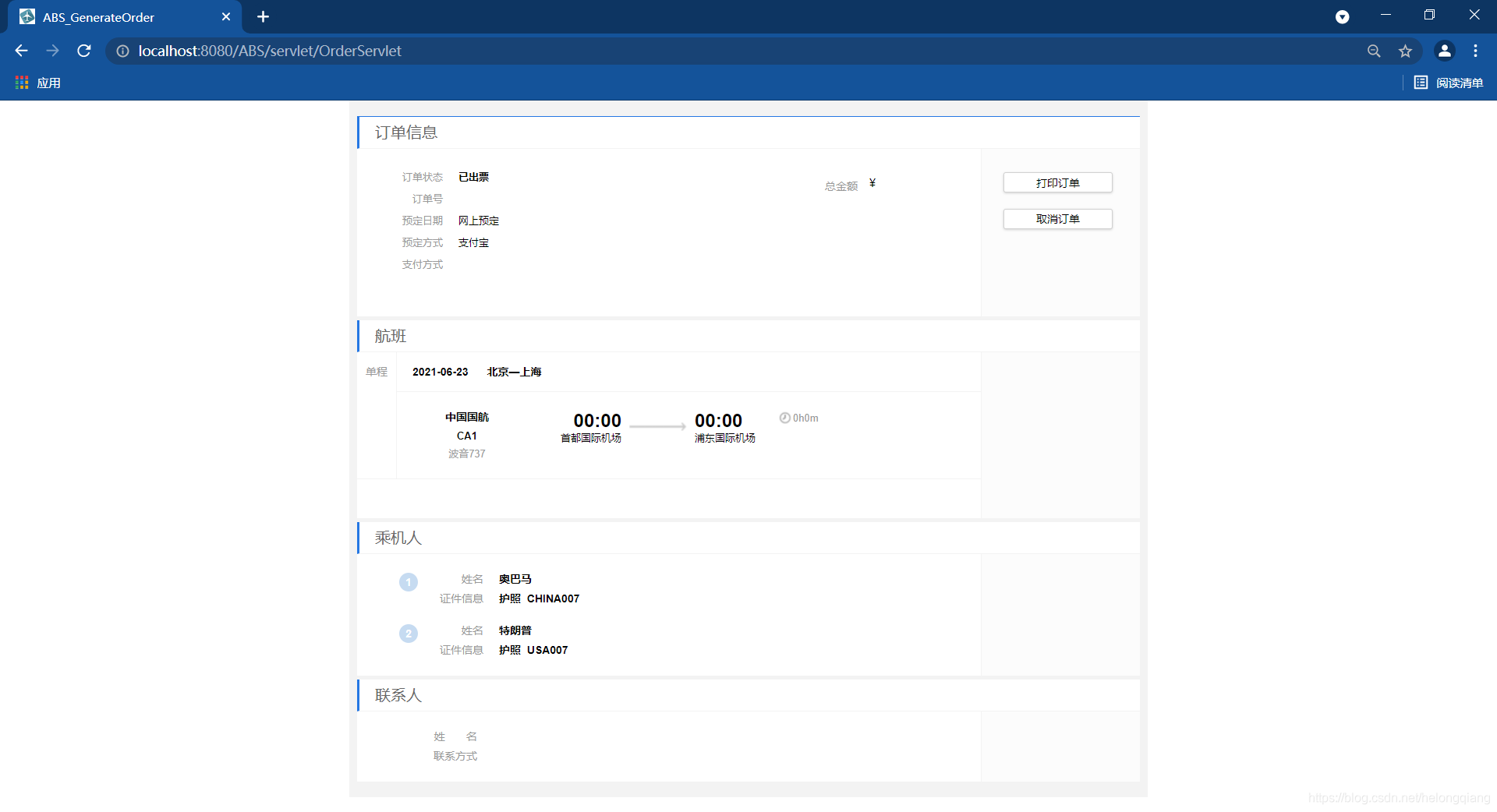Click the 联系方式 label
1497x812 pixels.
[455, 756]
